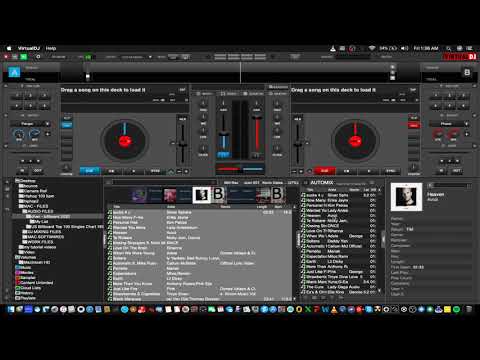Open the Phaser effect dropdown on the right deck
This screenshot has width=480, height=360.
coord(449,124)
